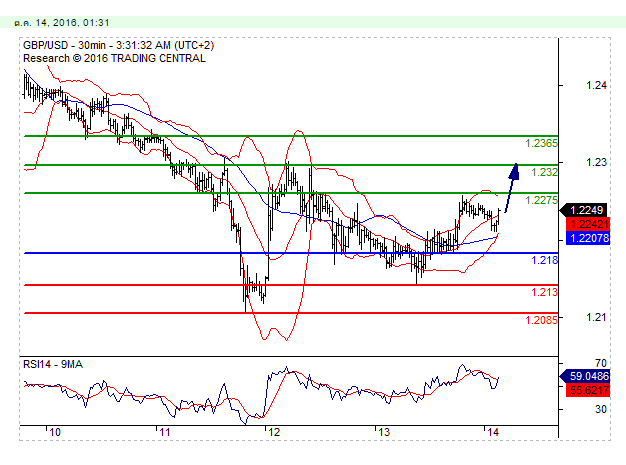626x465 pixels.
Task: Click the 1.21 price axis label
Action: click(596, 317)
